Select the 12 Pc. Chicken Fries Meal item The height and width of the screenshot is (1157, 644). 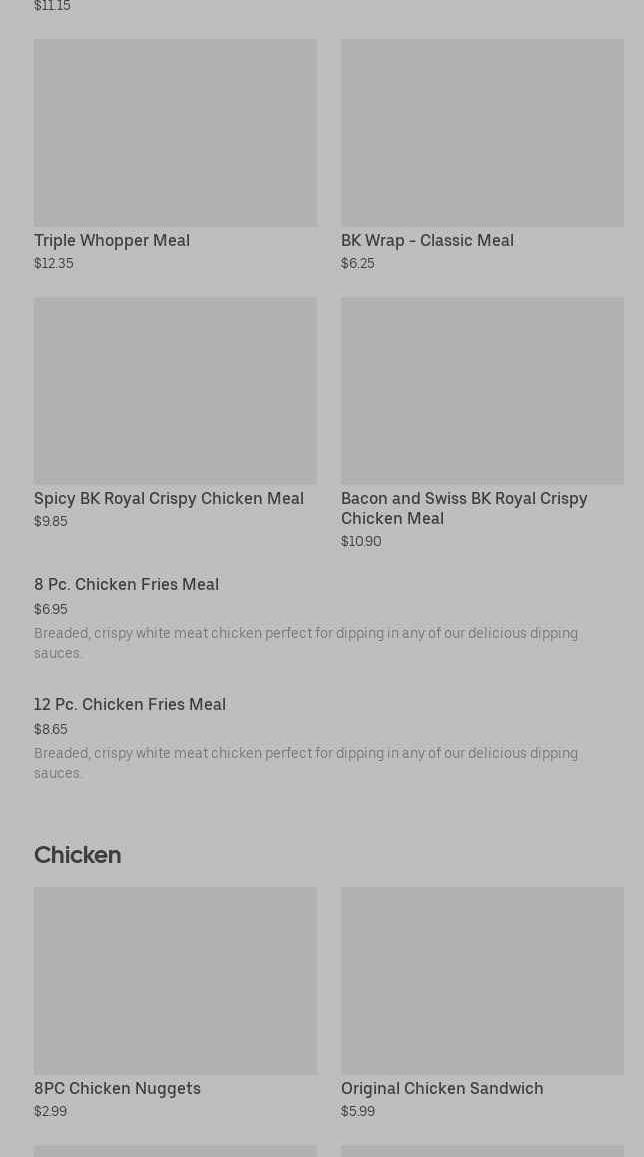130,704
